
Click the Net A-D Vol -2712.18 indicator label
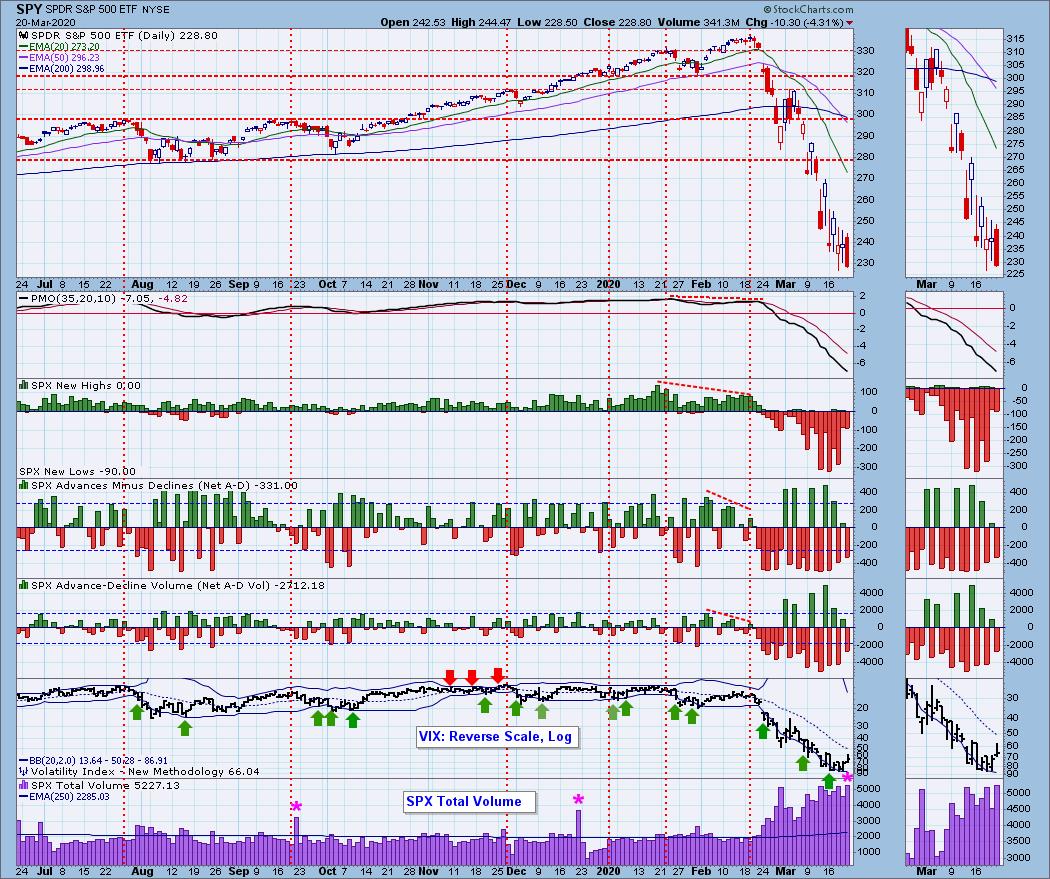[177, 585]
